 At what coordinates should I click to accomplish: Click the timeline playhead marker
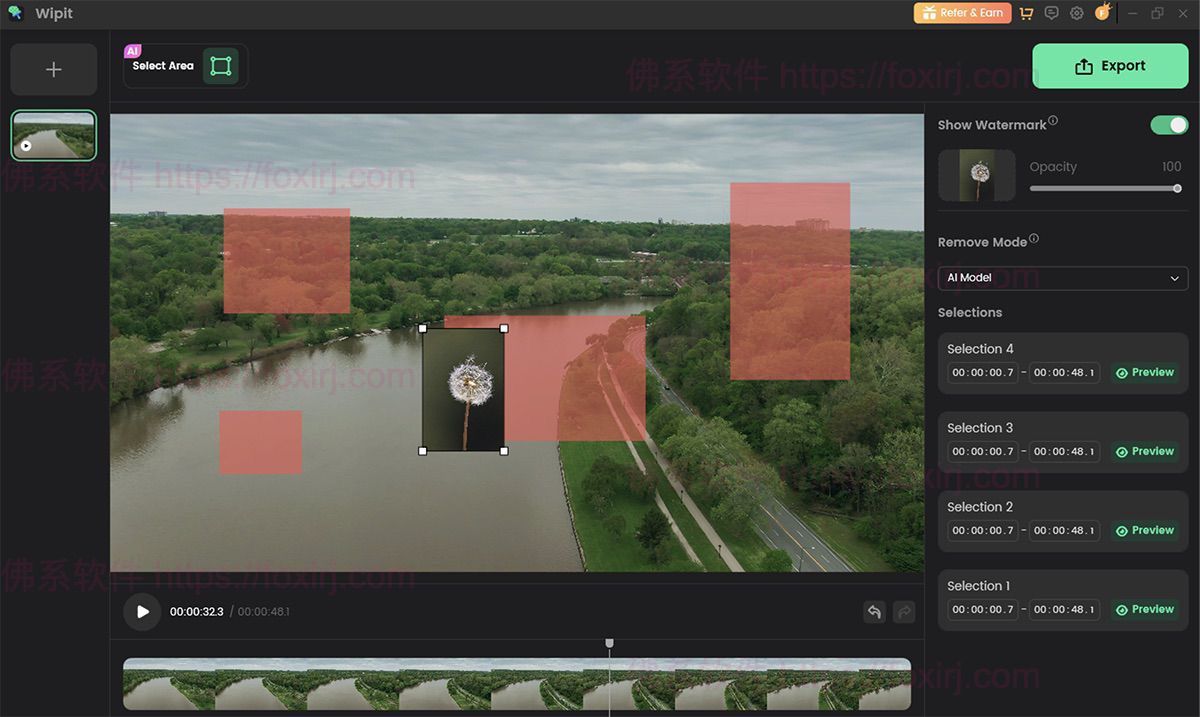point(610,643)
